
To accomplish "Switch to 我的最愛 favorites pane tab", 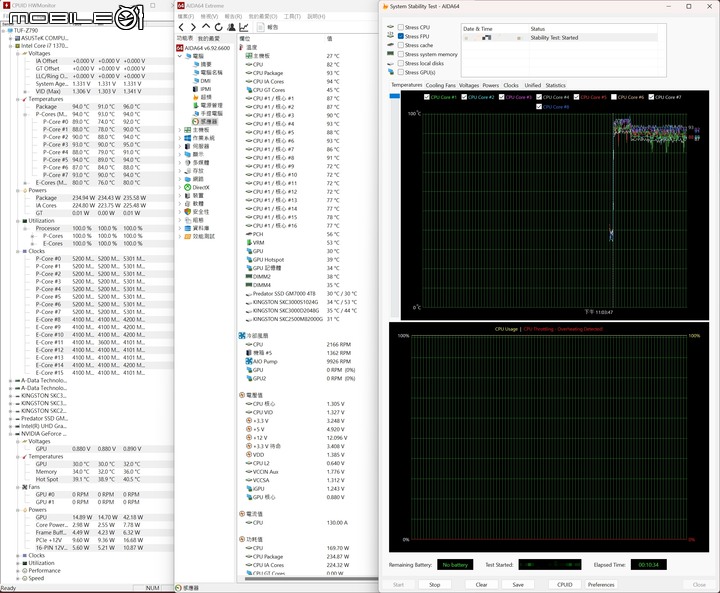I will (x=209, y=38).
